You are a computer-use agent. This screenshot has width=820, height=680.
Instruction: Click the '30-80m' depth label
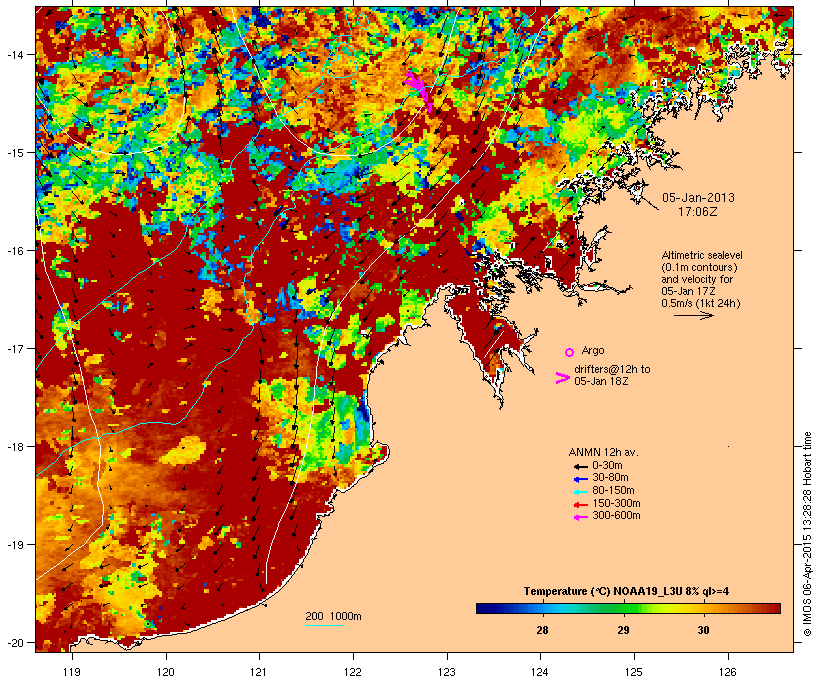610,478
